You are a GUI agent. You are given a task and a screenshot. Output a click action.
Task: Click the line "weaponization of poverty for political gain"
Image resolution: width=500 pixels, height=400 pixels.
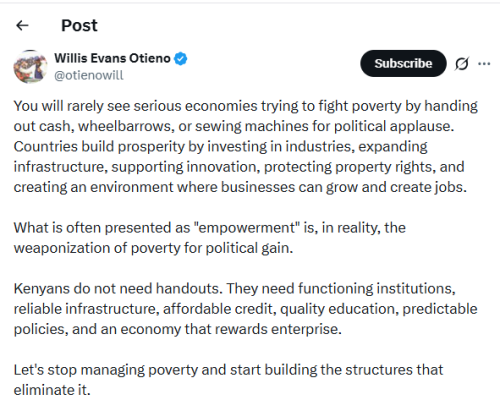tap(153, 248)
